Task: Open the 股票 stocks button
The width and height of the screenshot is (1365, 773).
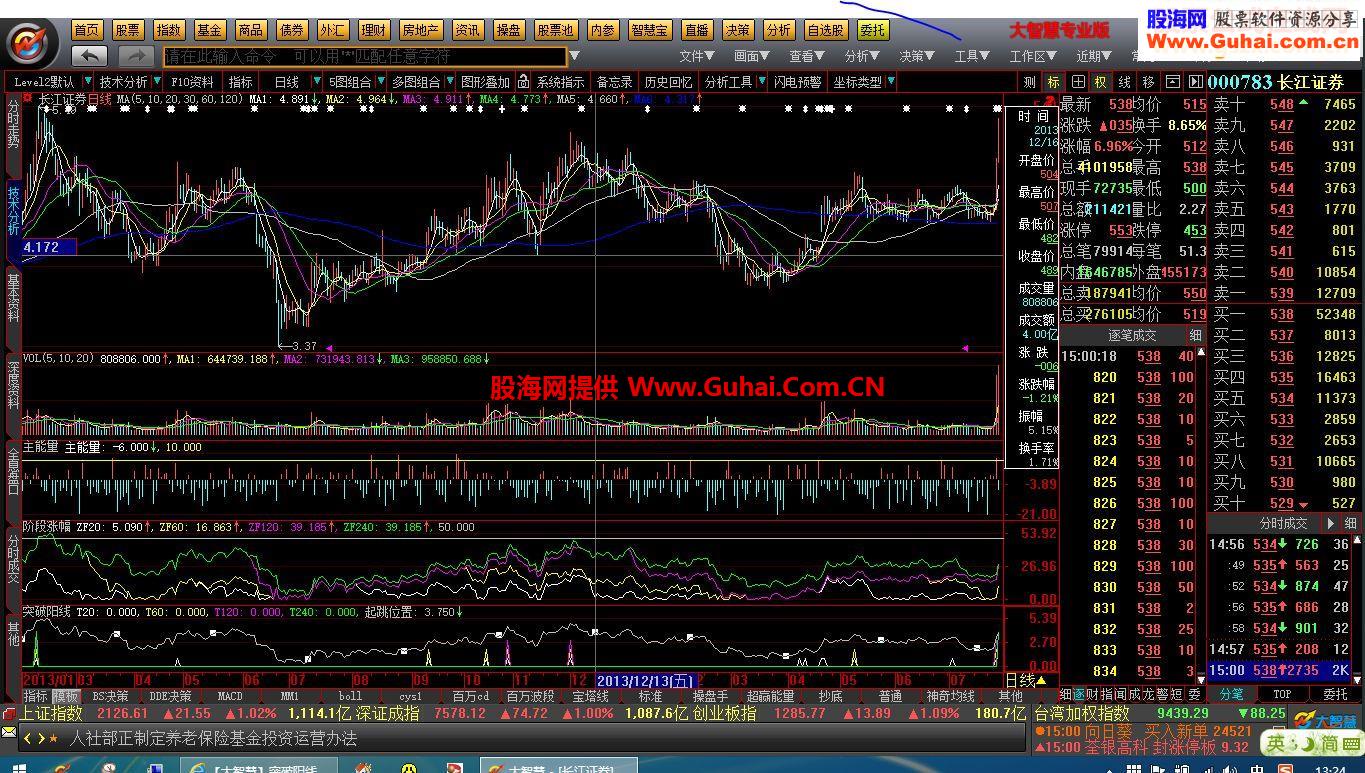Action: click(x=127, y=30)
